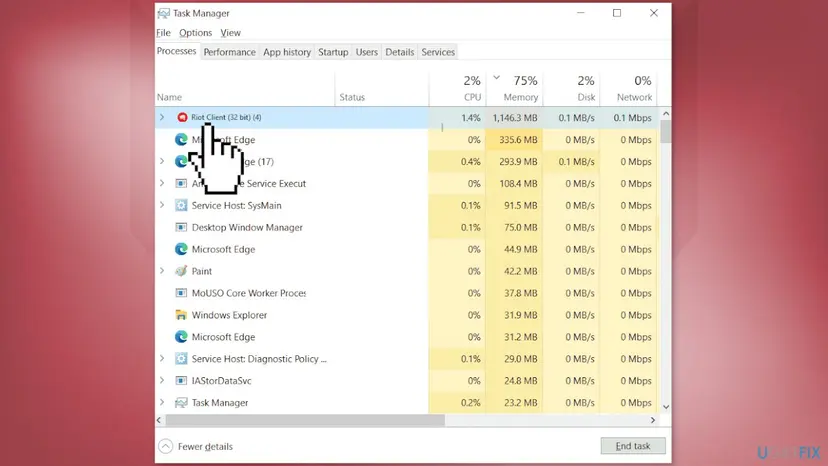Expand Service Host: Diagnostic Policy
The height and width of the screenshot is (466, 828).
[162, 359]
